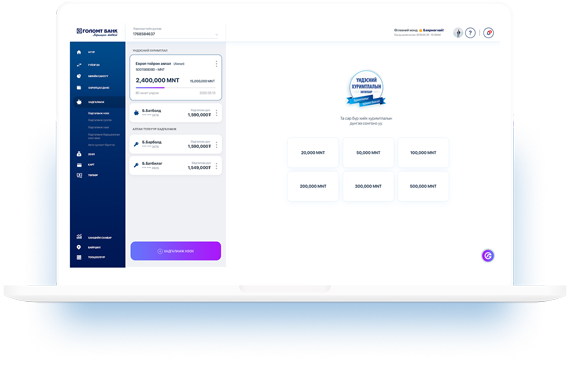570x366 pixels.
Task: Choose the 50,000 MNT amount
Action: click(x=368, y=153)
